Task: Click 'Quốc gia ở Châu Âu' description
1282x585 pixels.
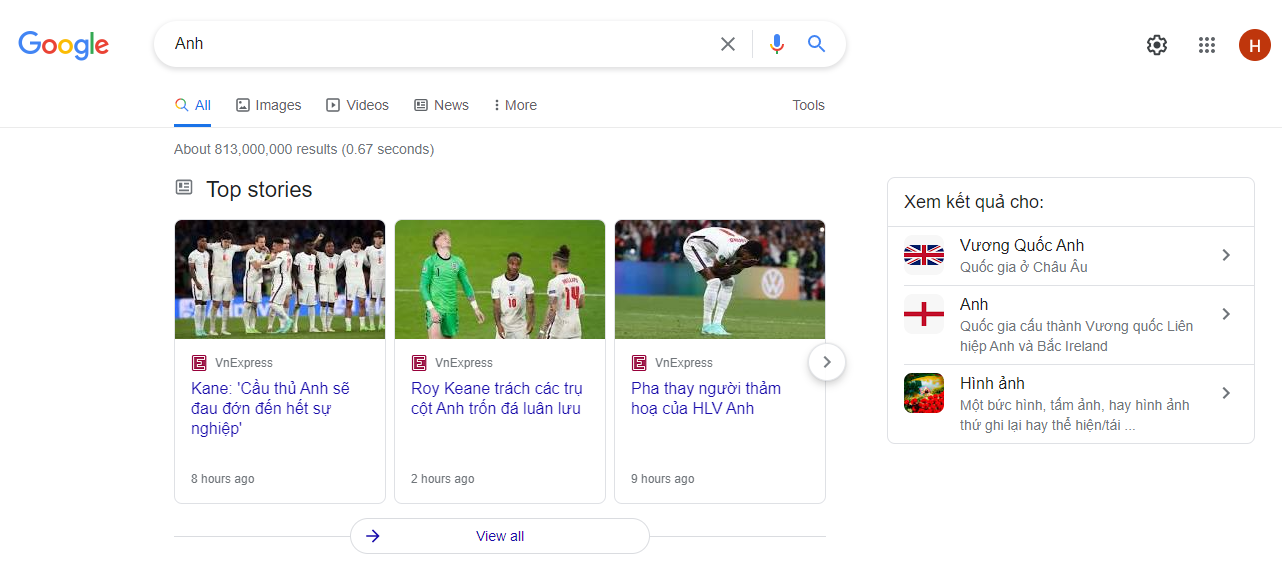Action: (x=1023, y=267)
